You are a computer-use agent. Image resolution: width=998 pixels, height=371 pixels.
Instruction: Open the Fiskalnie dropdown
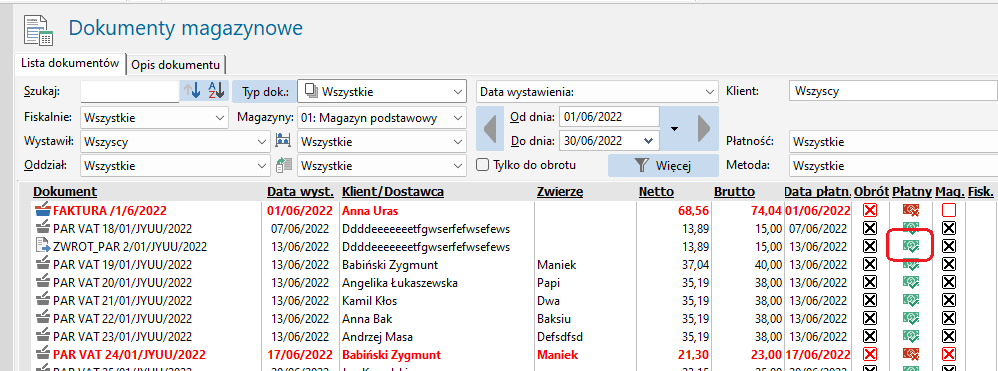point(155,118)
